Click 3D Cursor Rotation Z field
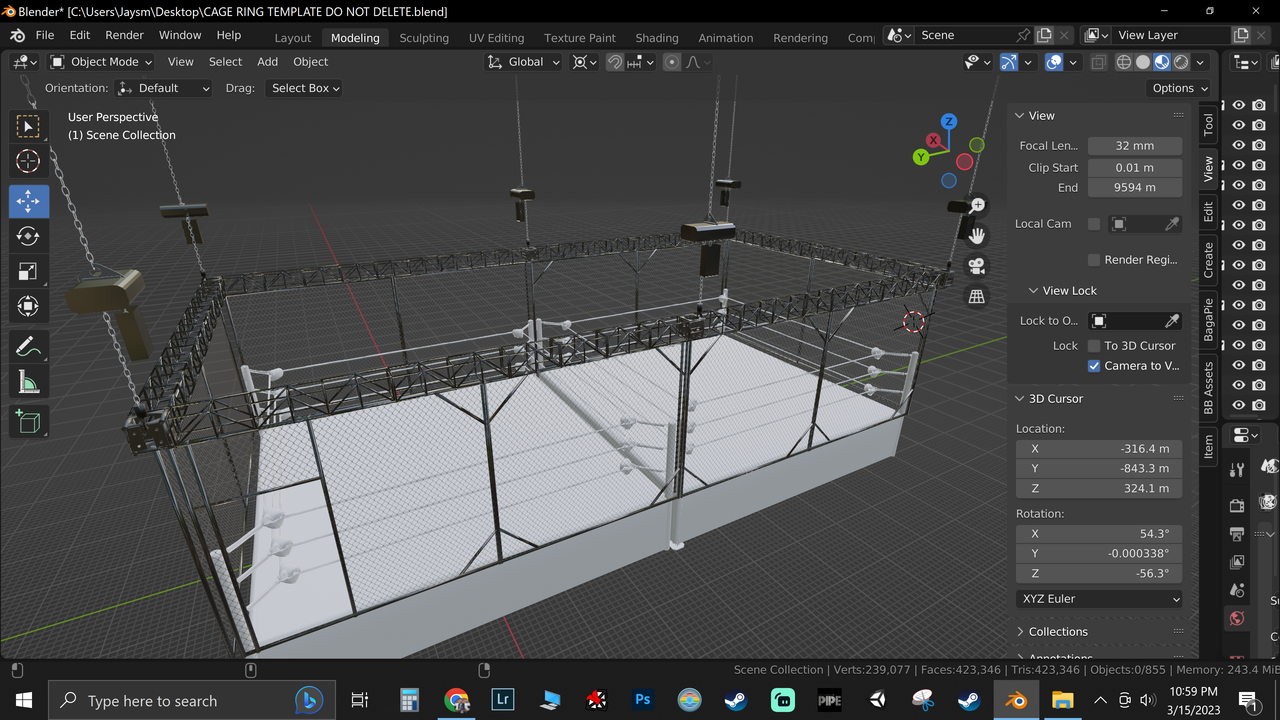The image size is (1280, 720). [1099, 574]
